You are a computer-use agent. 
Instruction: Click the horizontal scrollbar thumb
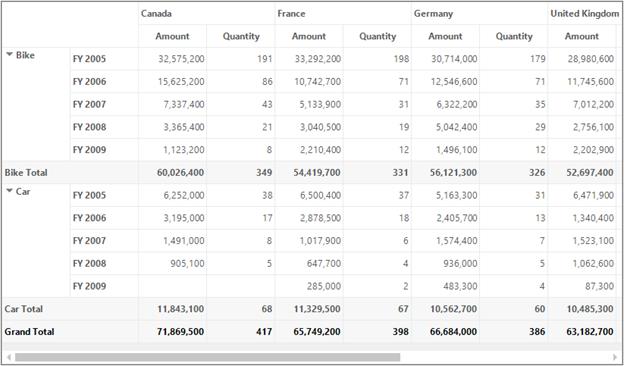pos(207,357)
